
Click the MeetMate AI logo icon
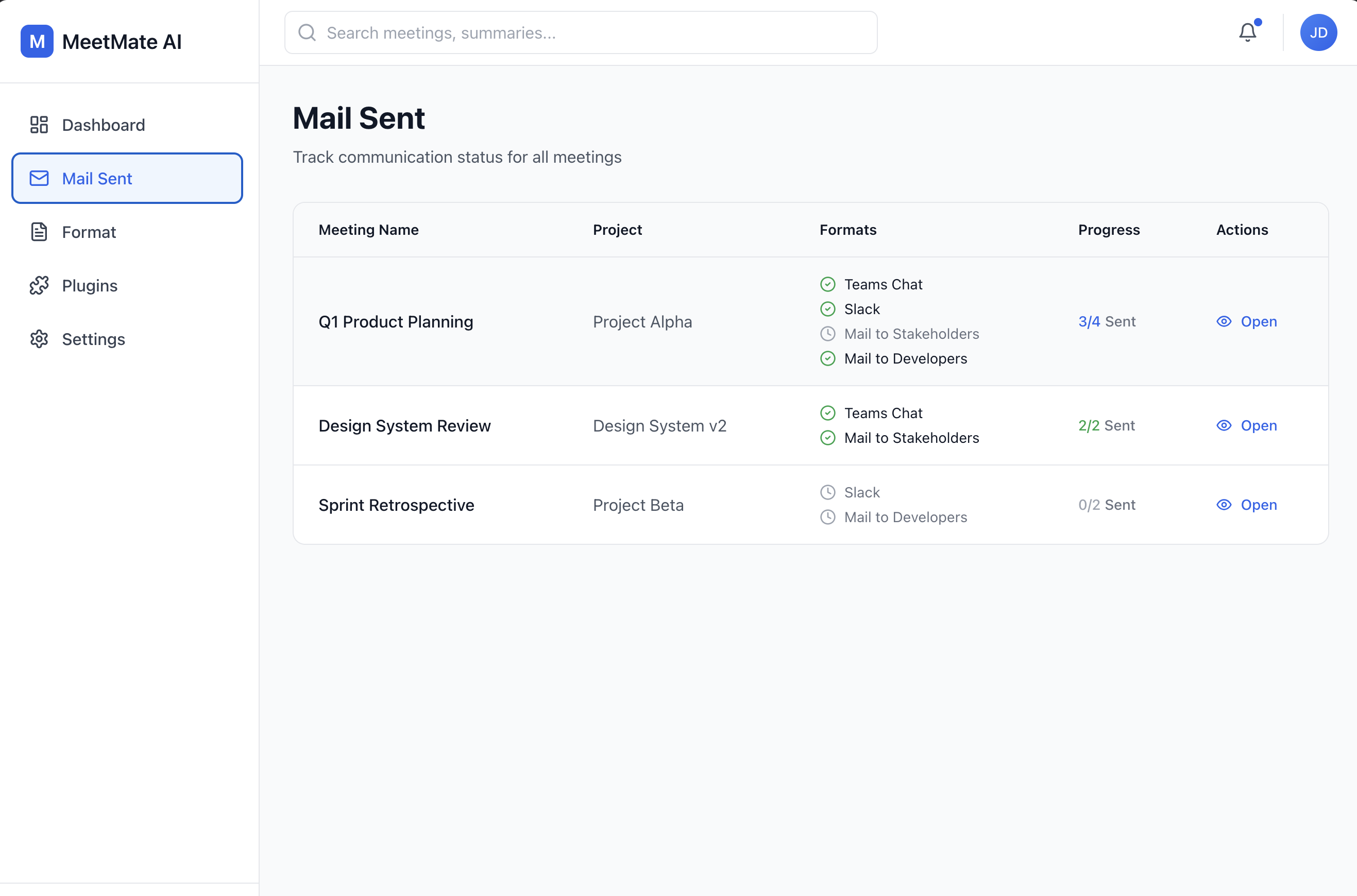coord(37,41)
